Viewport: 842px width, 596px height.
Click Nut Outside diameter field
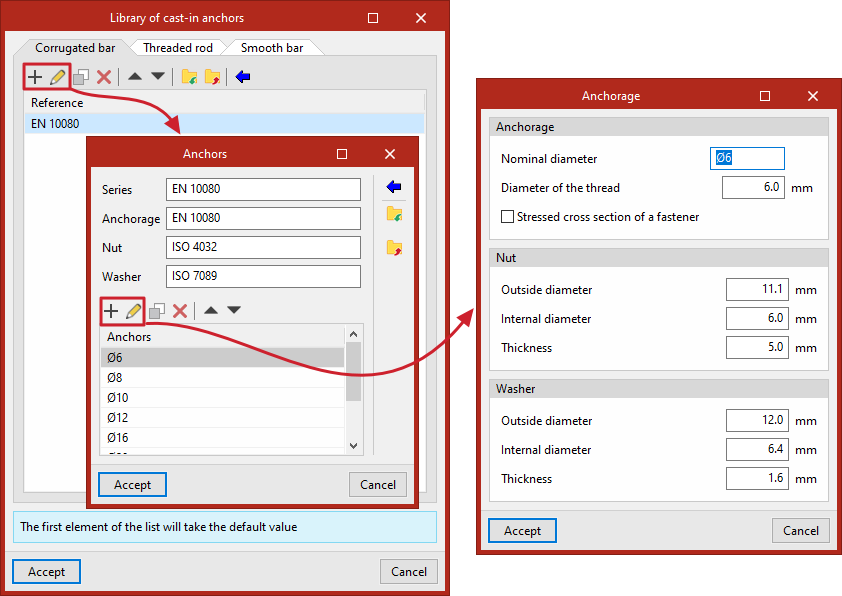coord(757,289)
